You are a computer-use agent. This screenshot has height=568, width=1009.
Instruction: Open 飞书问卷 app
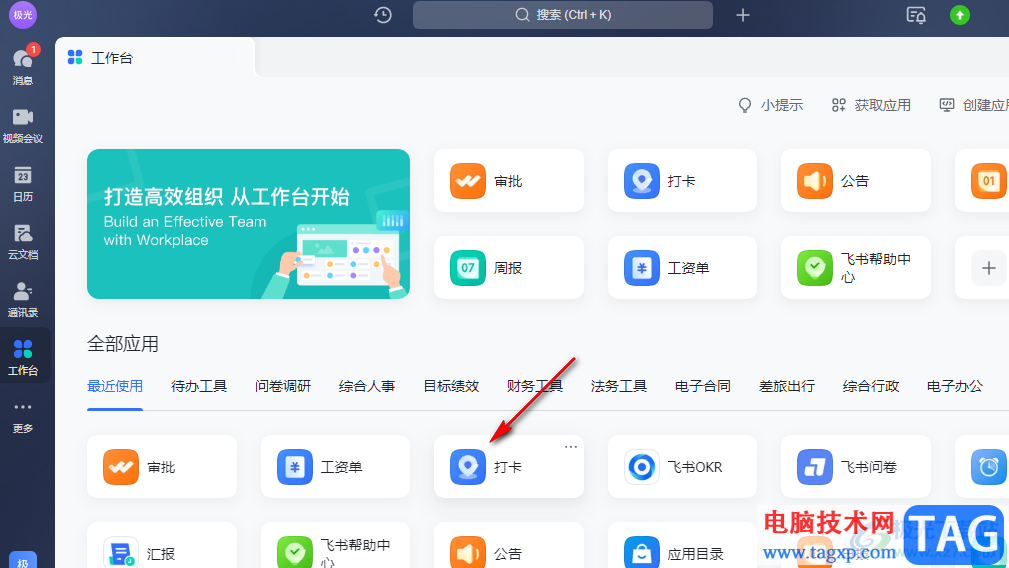pos(855,466)
